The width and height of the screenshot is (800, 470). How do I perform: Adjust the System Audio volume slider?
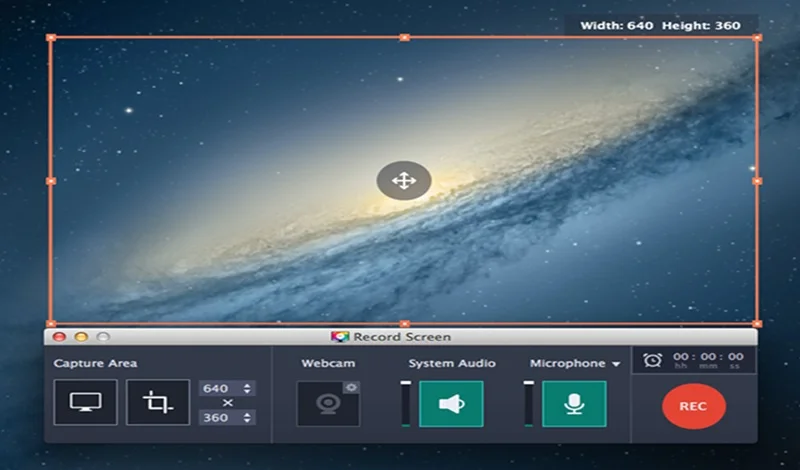(406, 403)
